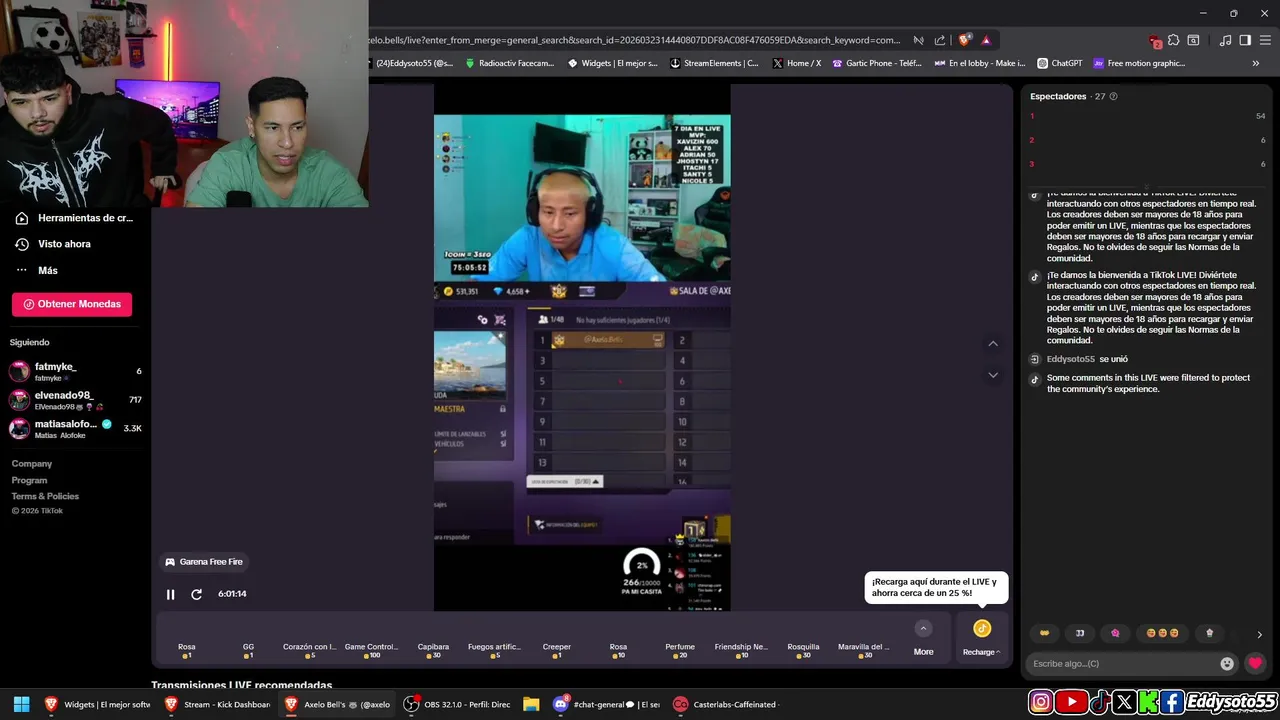1280x720 pixels.
Task: Expand the More gifts panel
Action: tap(923, 637)
